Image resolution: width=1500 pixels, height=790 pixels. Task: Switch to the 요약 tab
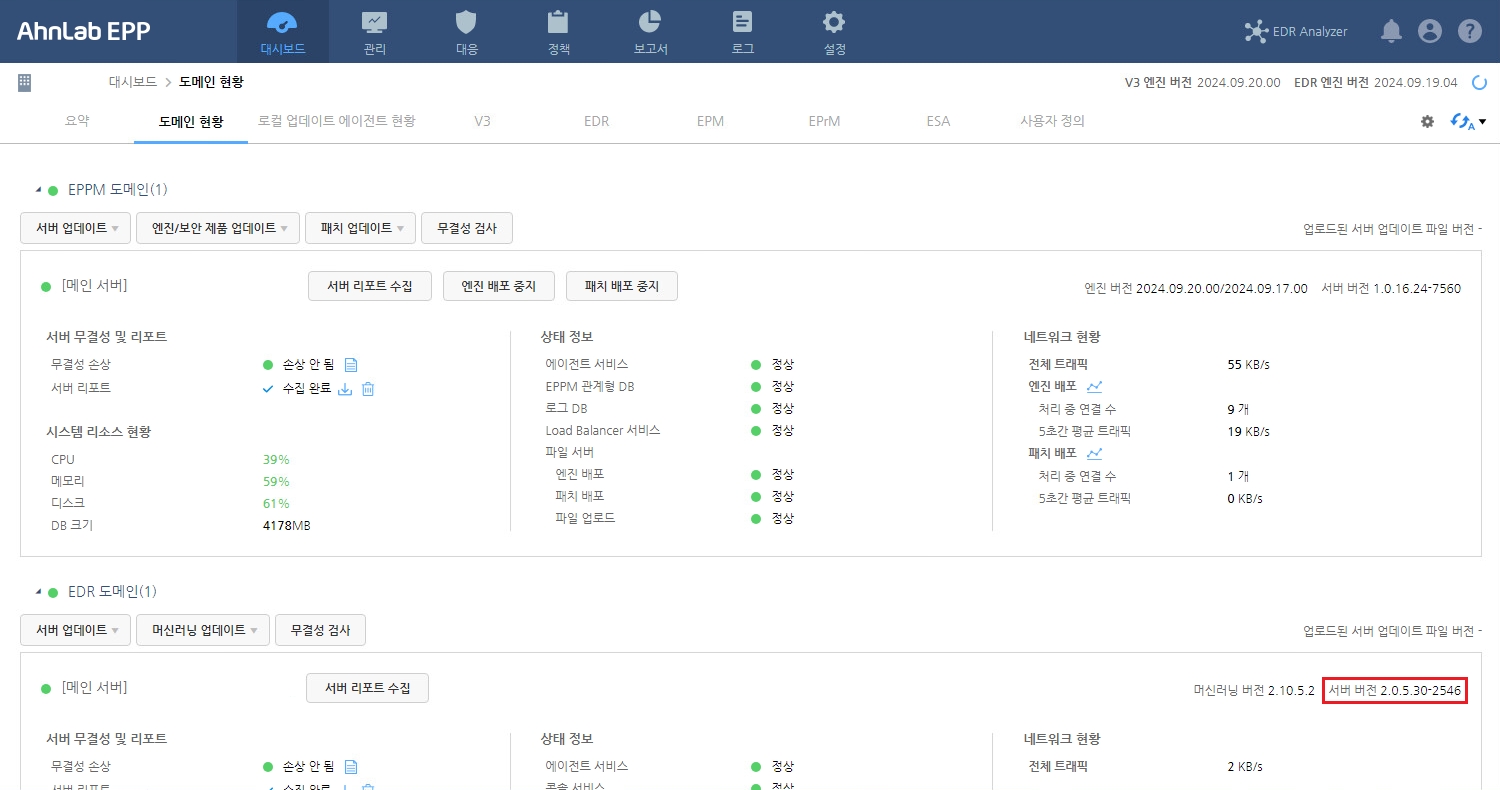77,121
